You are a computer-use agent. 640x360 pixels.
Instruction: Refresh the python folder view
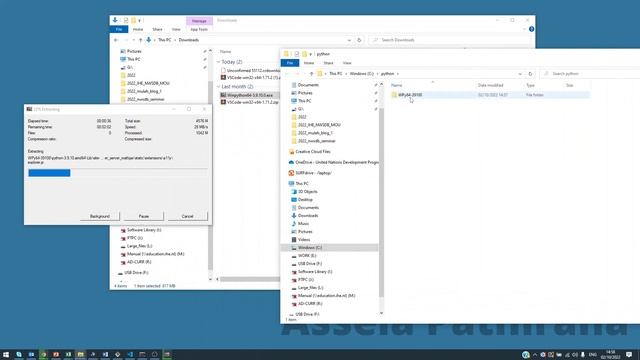coord(530,74)
